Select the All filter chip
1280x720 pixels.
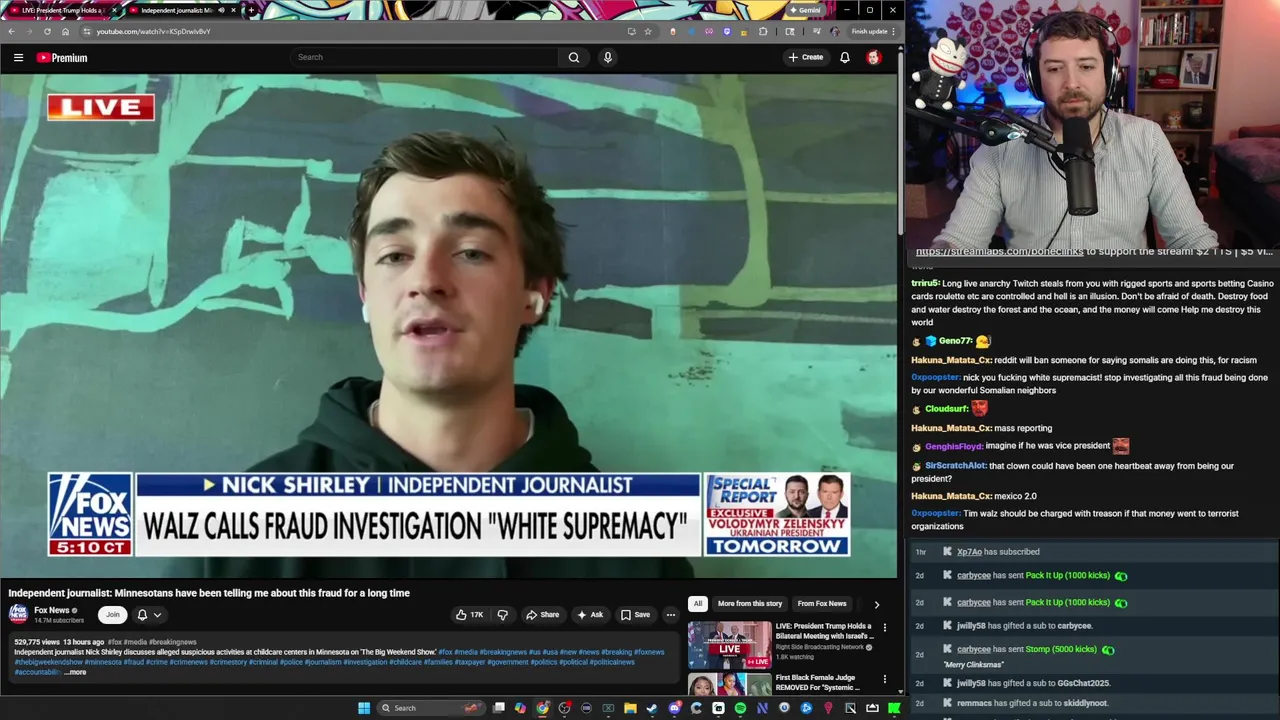pos(698,604)
